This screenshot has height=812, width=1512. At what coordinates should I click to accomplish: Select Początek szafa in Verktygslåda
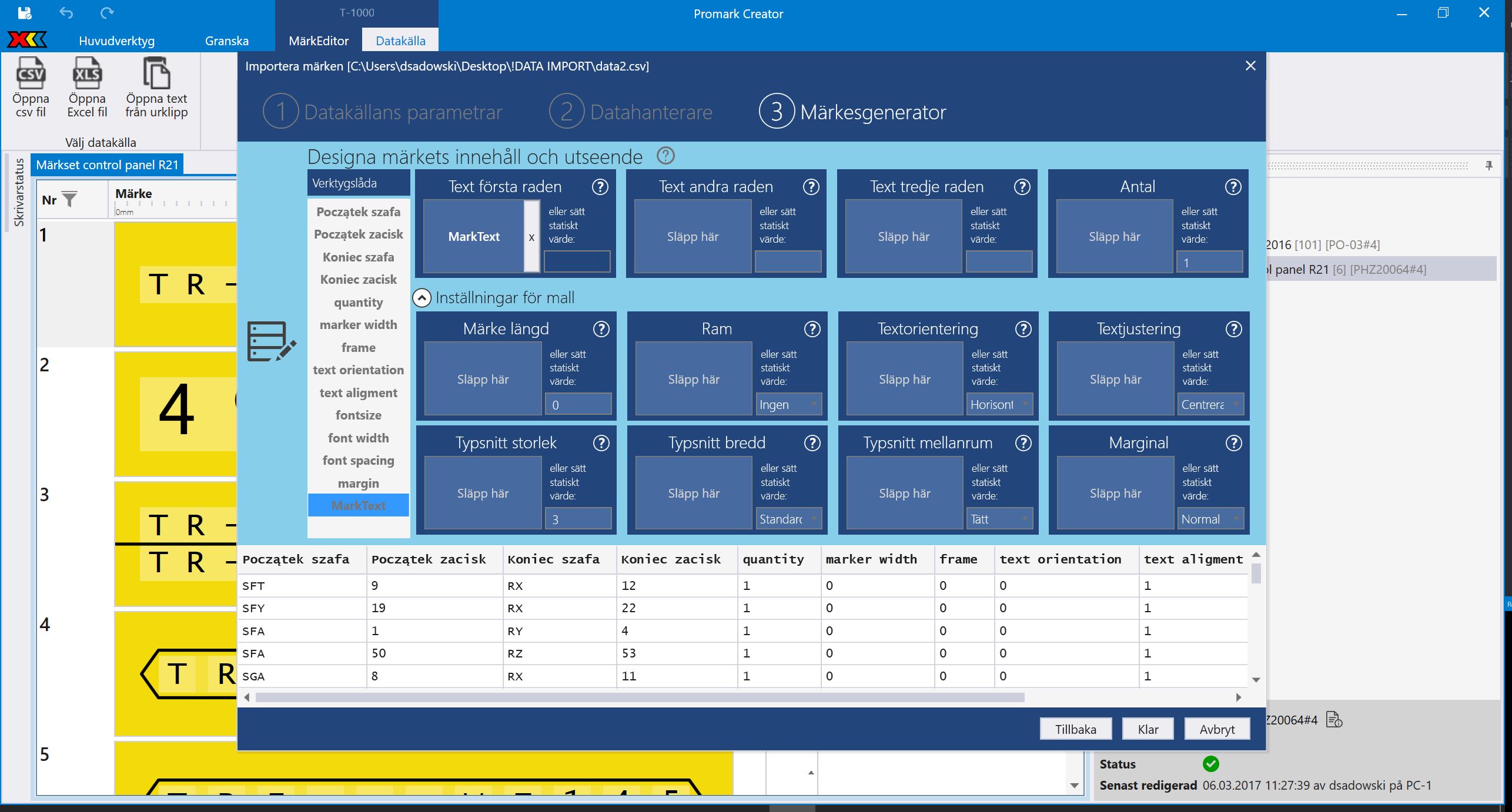click(358, 212)
